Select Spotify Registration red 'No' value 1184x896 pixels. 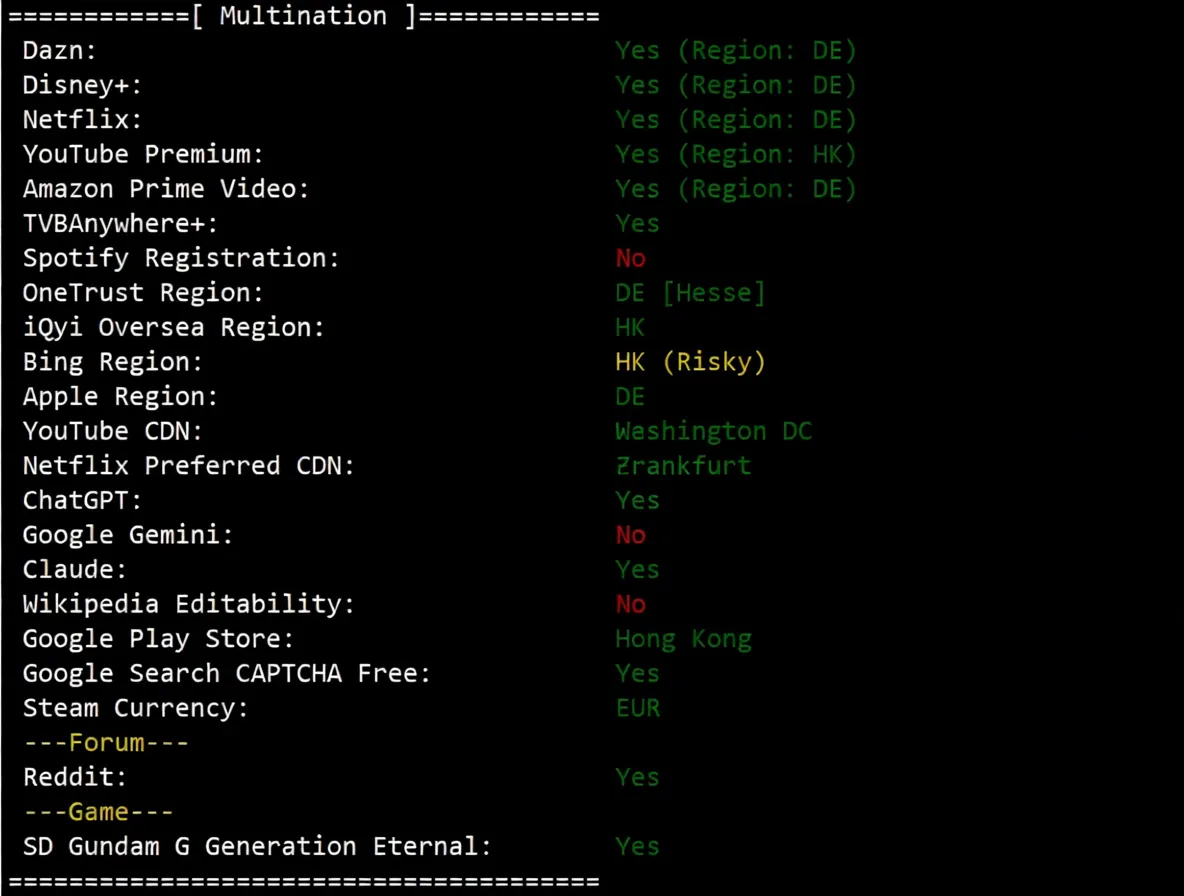point(631,259)
